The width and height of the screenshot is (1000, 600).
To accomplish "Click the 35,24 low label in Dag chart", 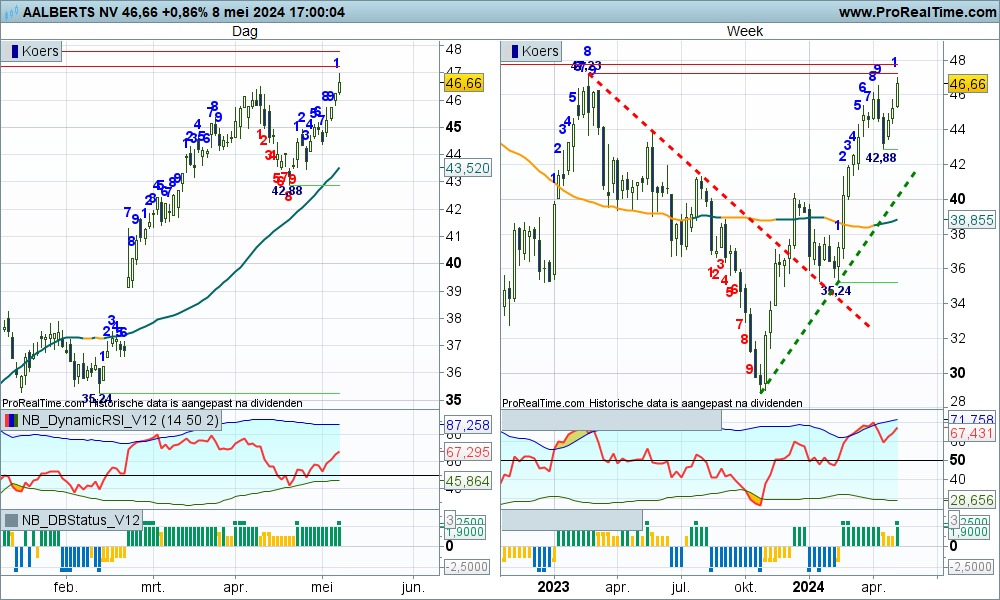I will click(97, 399).
